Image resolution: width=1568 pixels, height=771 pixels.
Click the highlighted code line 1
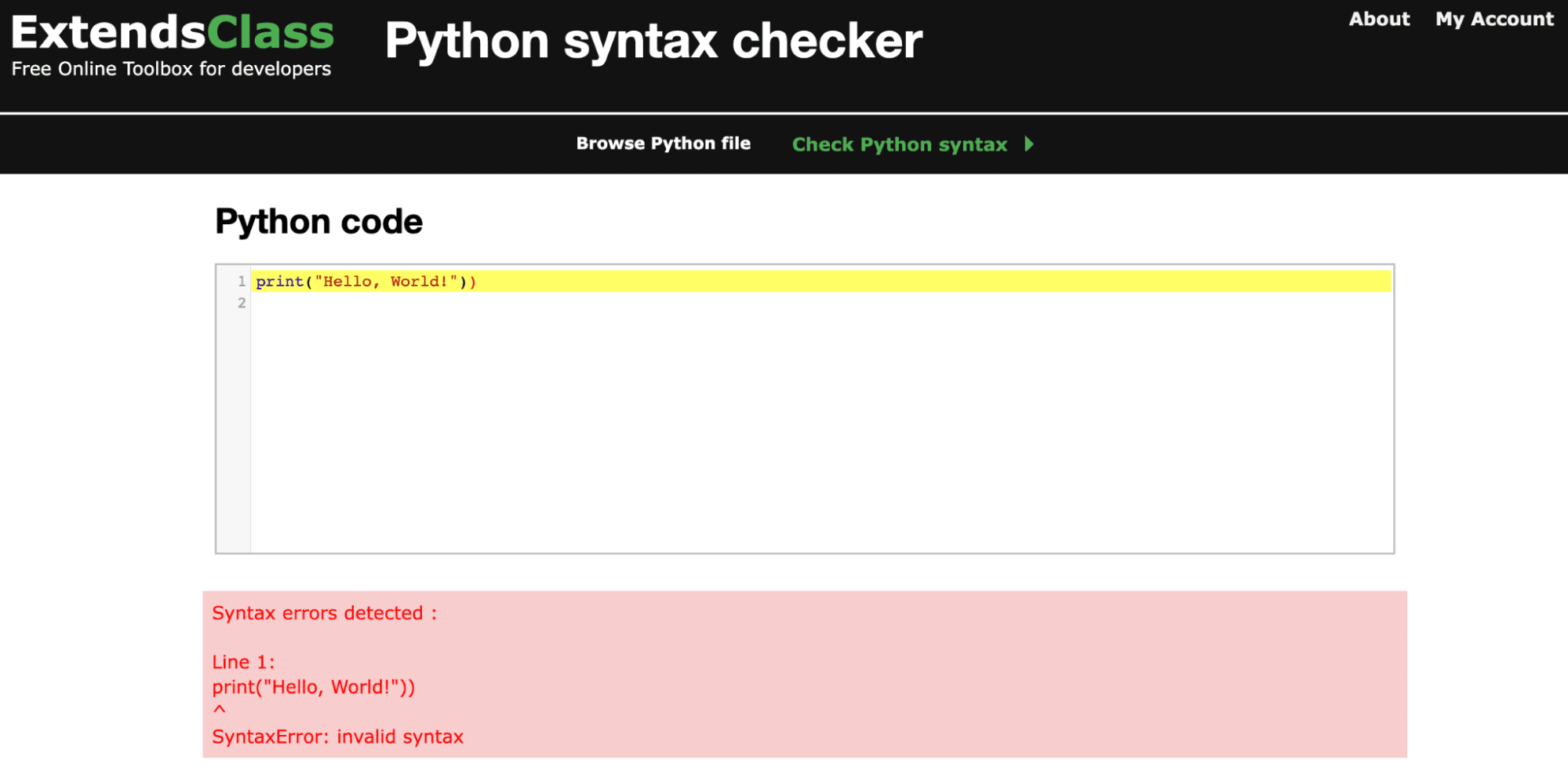(820, 281)
